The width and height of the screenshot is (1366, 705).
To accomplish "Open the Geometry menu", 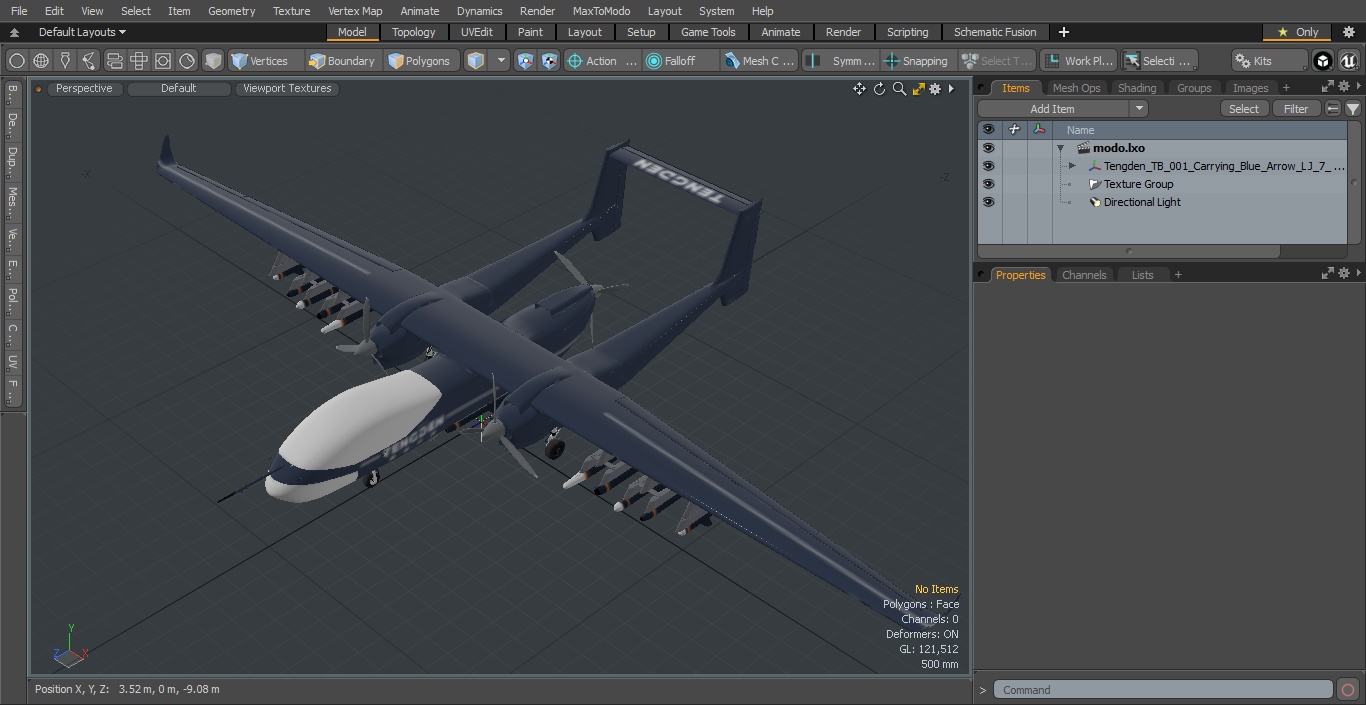I will pos(231,11).
